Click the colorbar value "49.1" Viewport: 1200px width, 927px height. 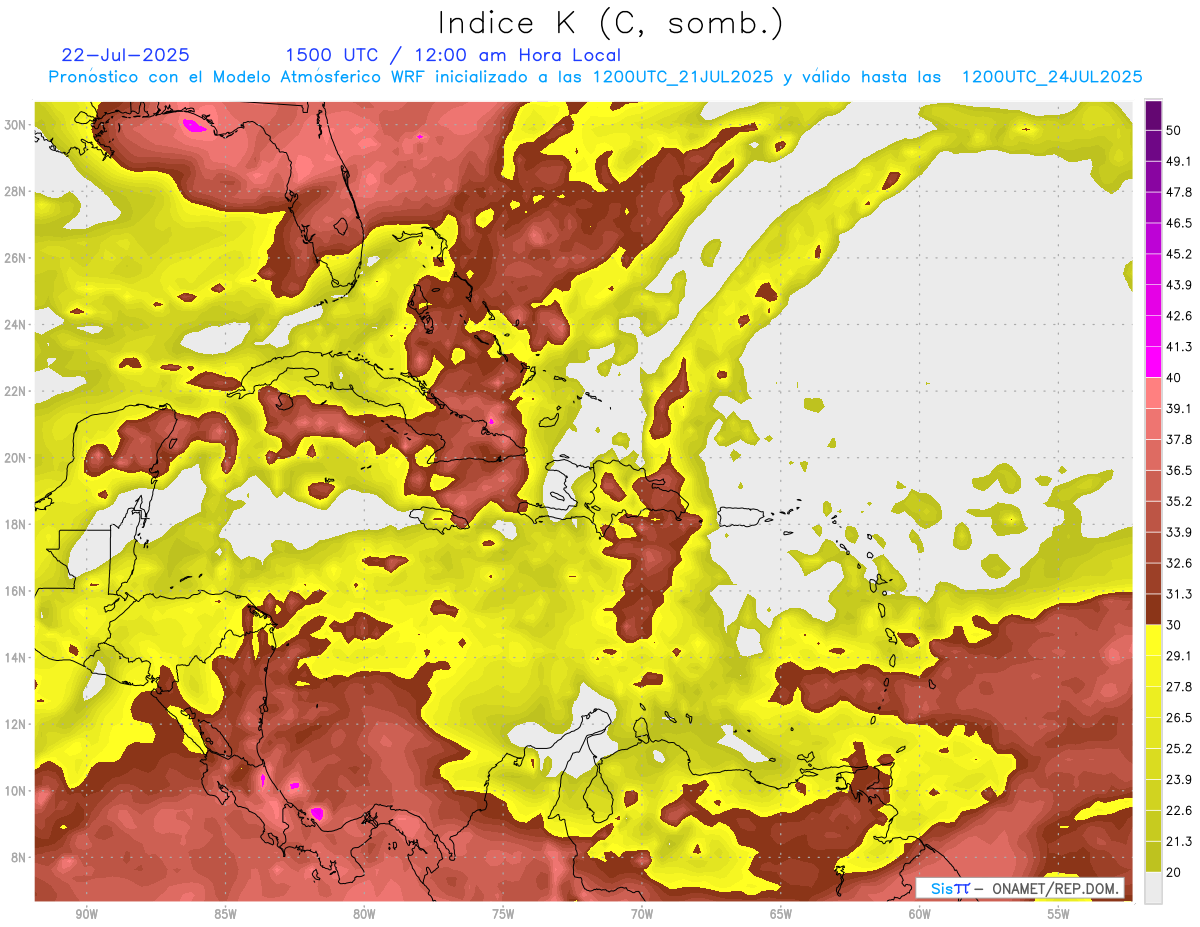coord(1179,161)
